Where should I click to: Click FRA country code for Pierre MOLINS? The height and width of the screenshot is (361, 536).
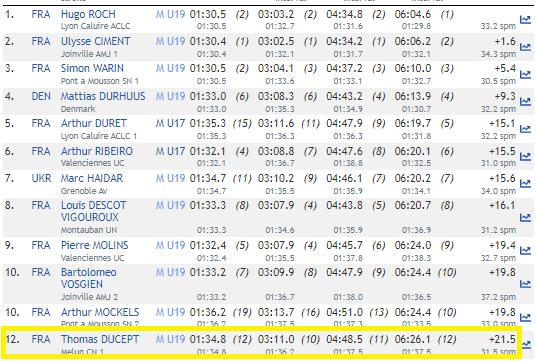(x=41, y=245)
